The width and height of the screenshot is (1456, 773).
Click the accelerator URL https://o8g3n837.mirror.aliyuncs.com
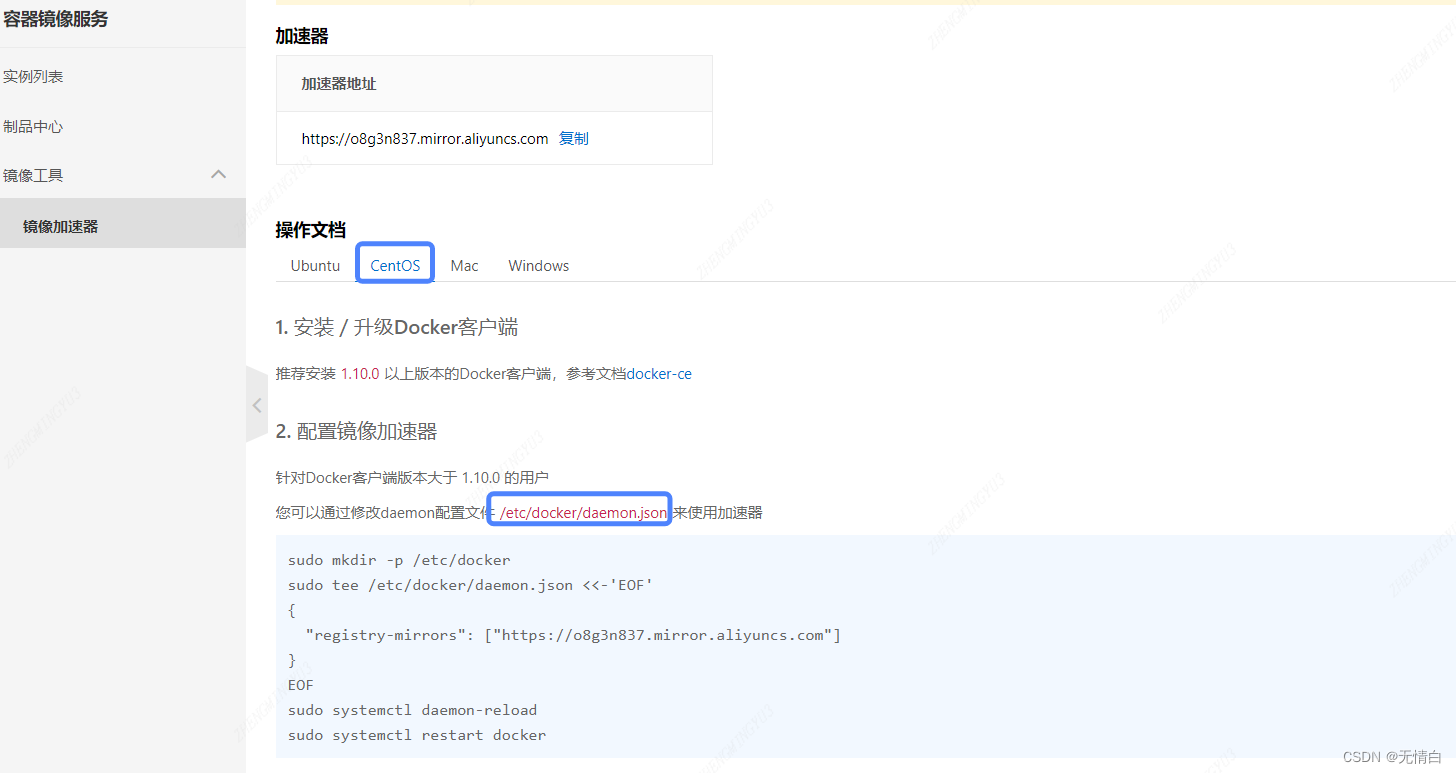425,138
